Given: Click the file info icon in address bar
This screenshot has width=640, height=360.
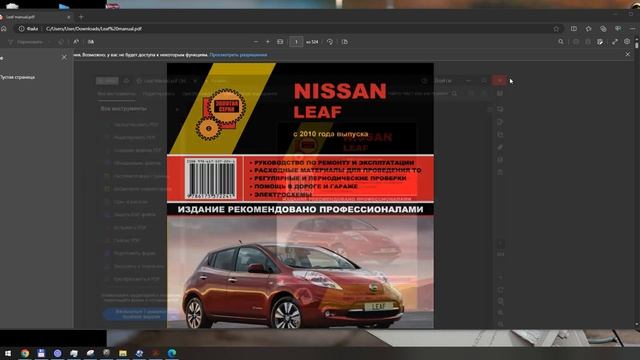Looking at the screenshot, I should (x=21, y=29).
